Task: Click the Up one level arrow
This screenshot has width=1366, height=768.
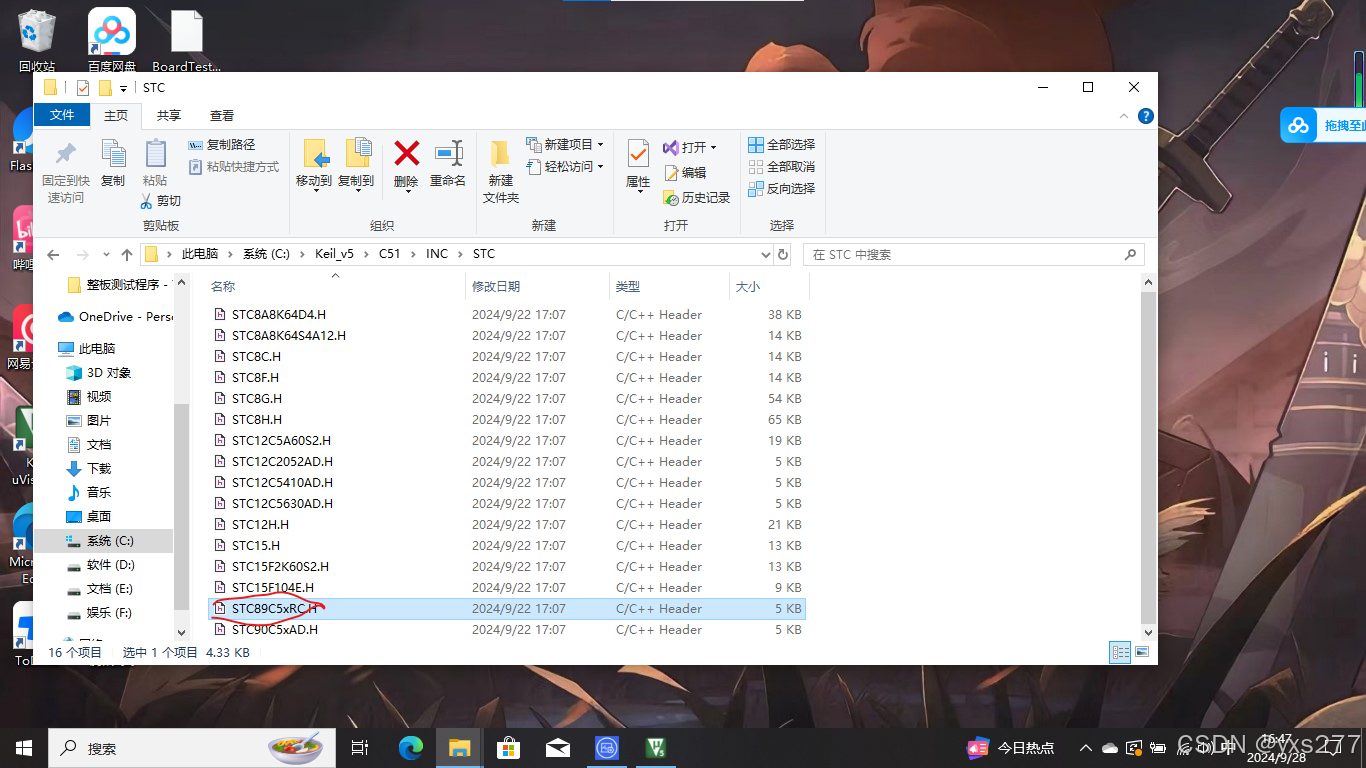Action: (127, 254)
